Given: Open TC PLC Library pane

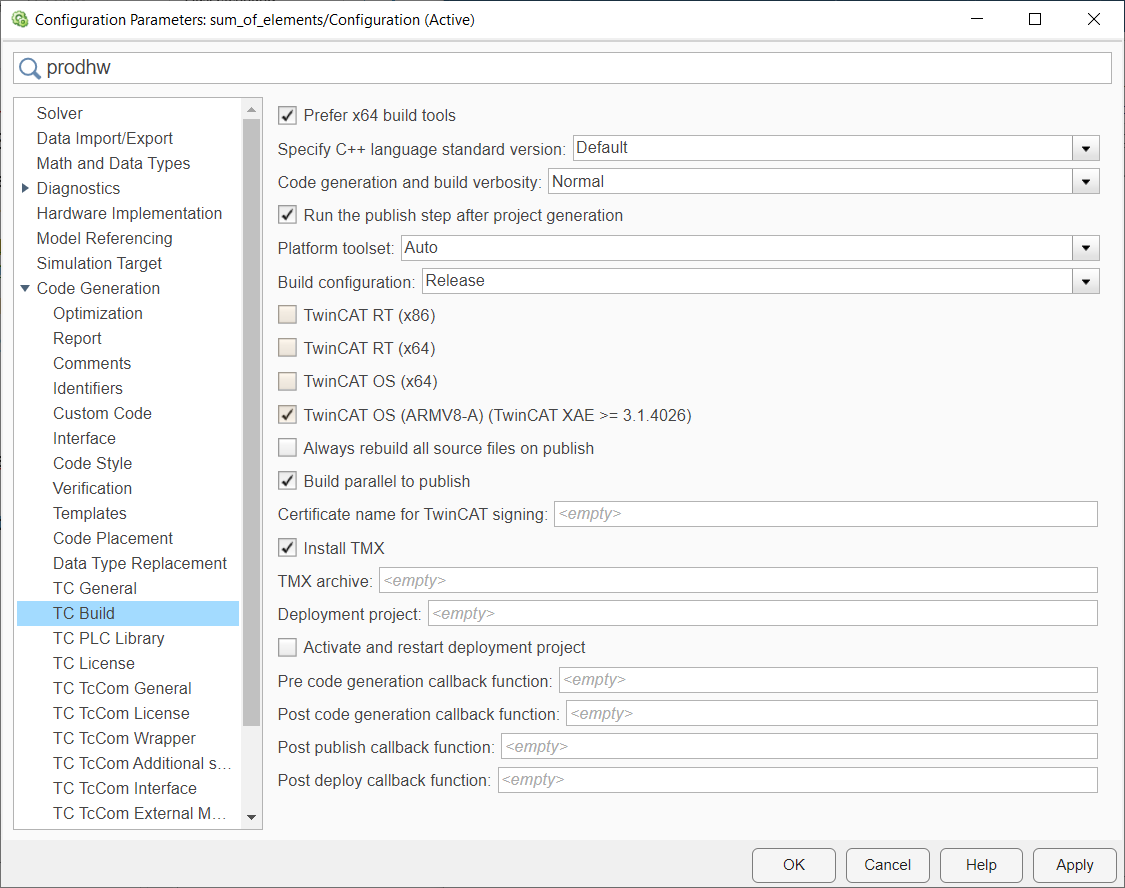Looking at the screenshot, I should (109, 638).
